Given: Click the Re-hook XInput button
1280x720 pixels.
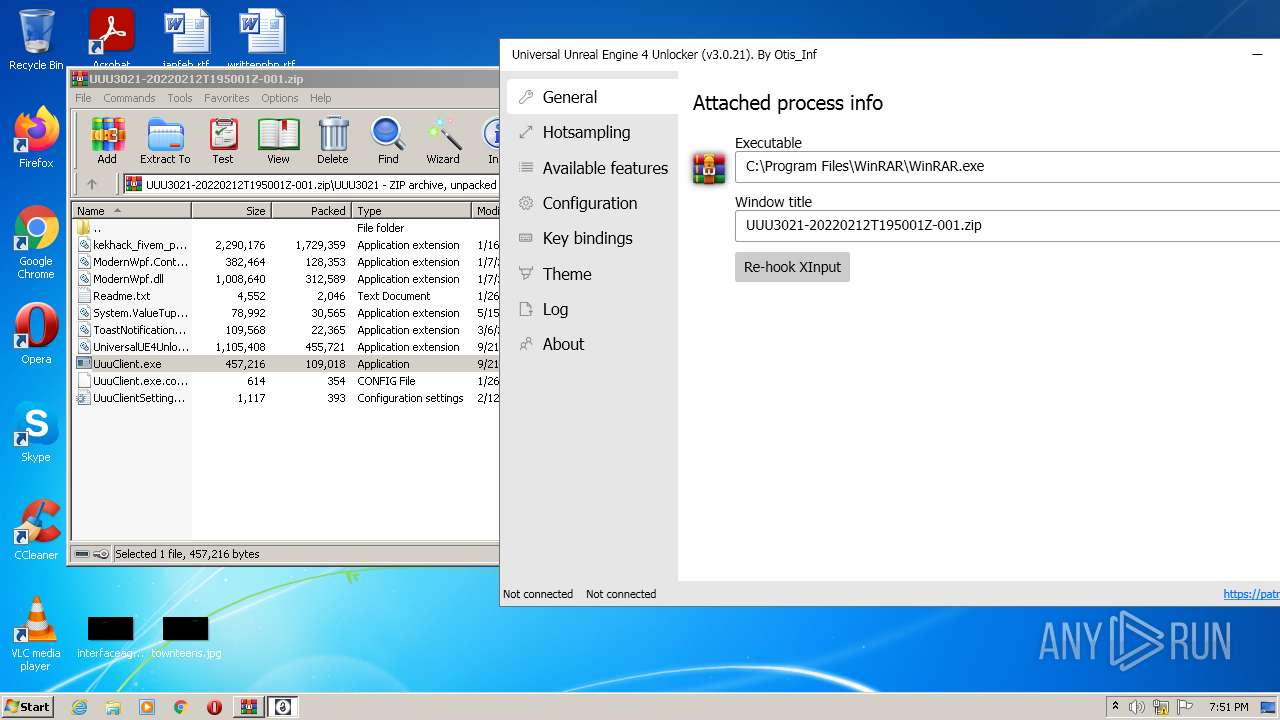Looking at the screenshot, I should coord(792,267).
